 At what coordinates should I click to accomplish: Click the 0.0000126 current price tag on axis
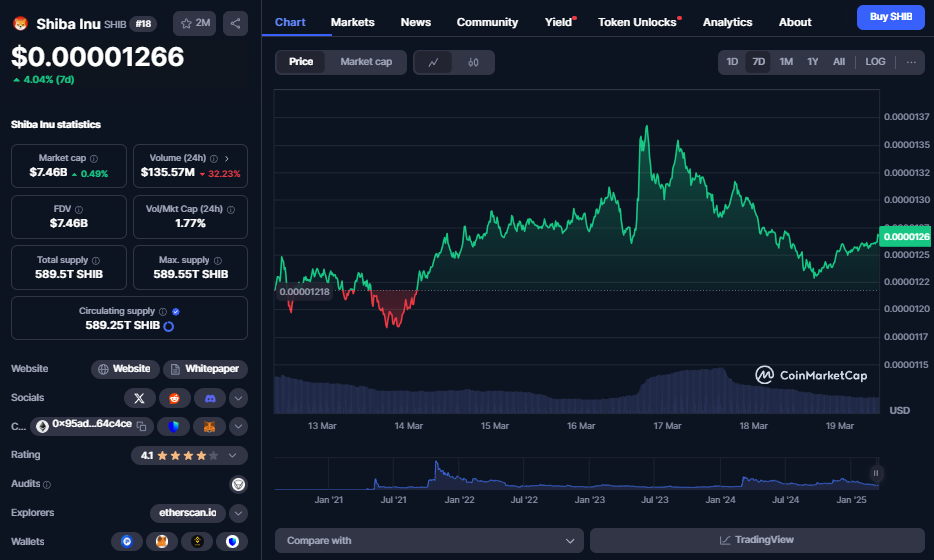[905, 237]
